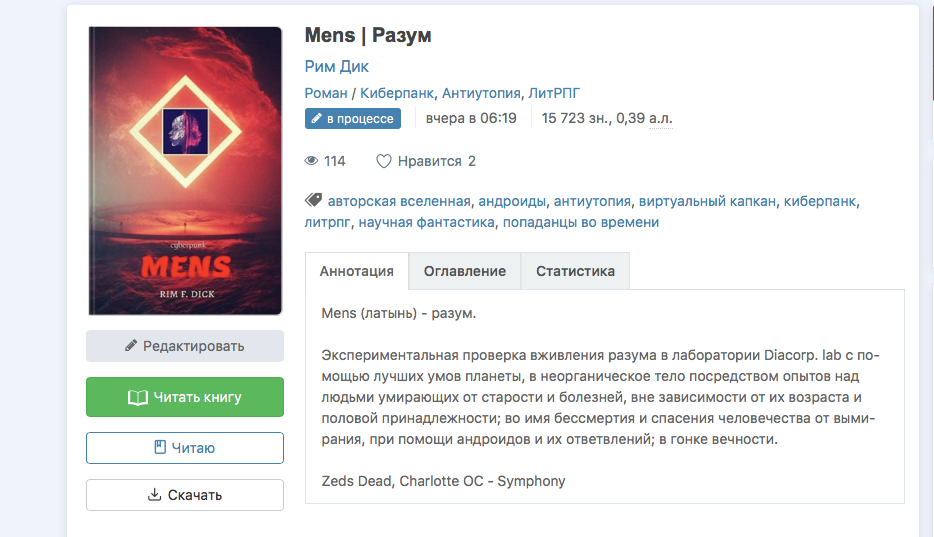934x537 pixels.
Task: Open the Киберпанк genre link
Action: (x=397, y=93)
